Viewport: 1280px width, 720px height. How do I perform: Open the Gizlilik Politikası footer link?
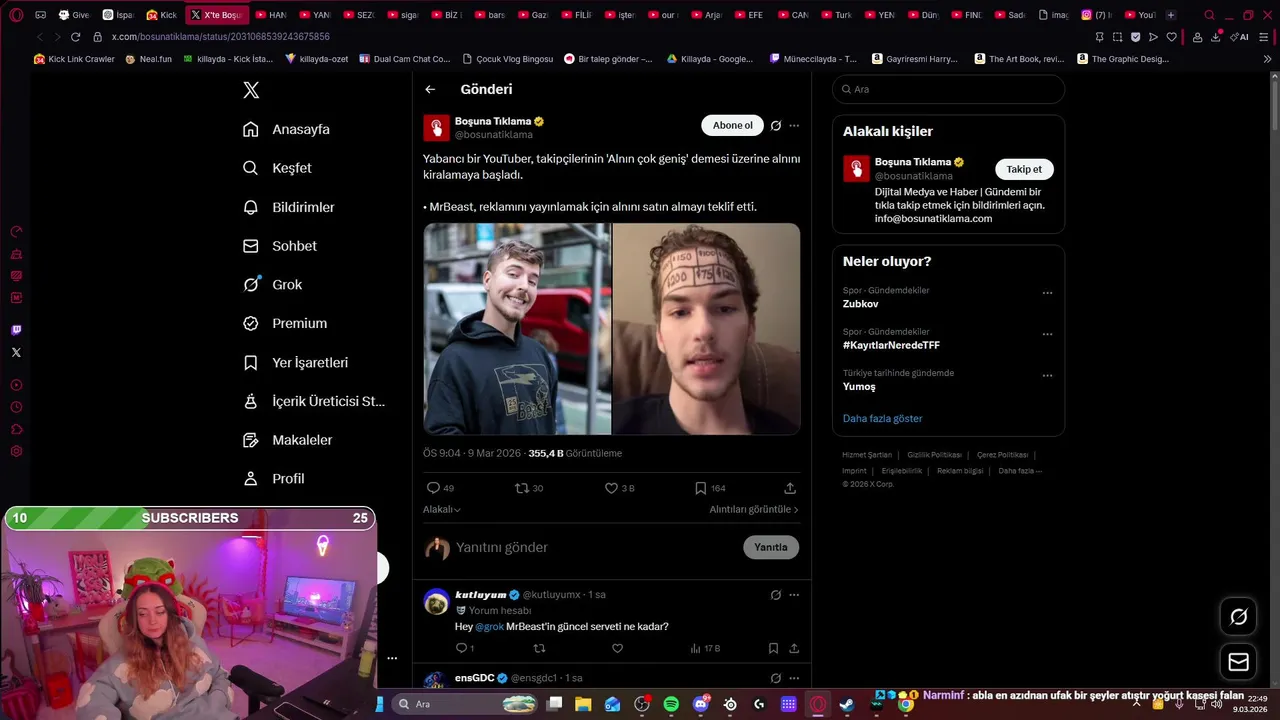click(934, 455)
